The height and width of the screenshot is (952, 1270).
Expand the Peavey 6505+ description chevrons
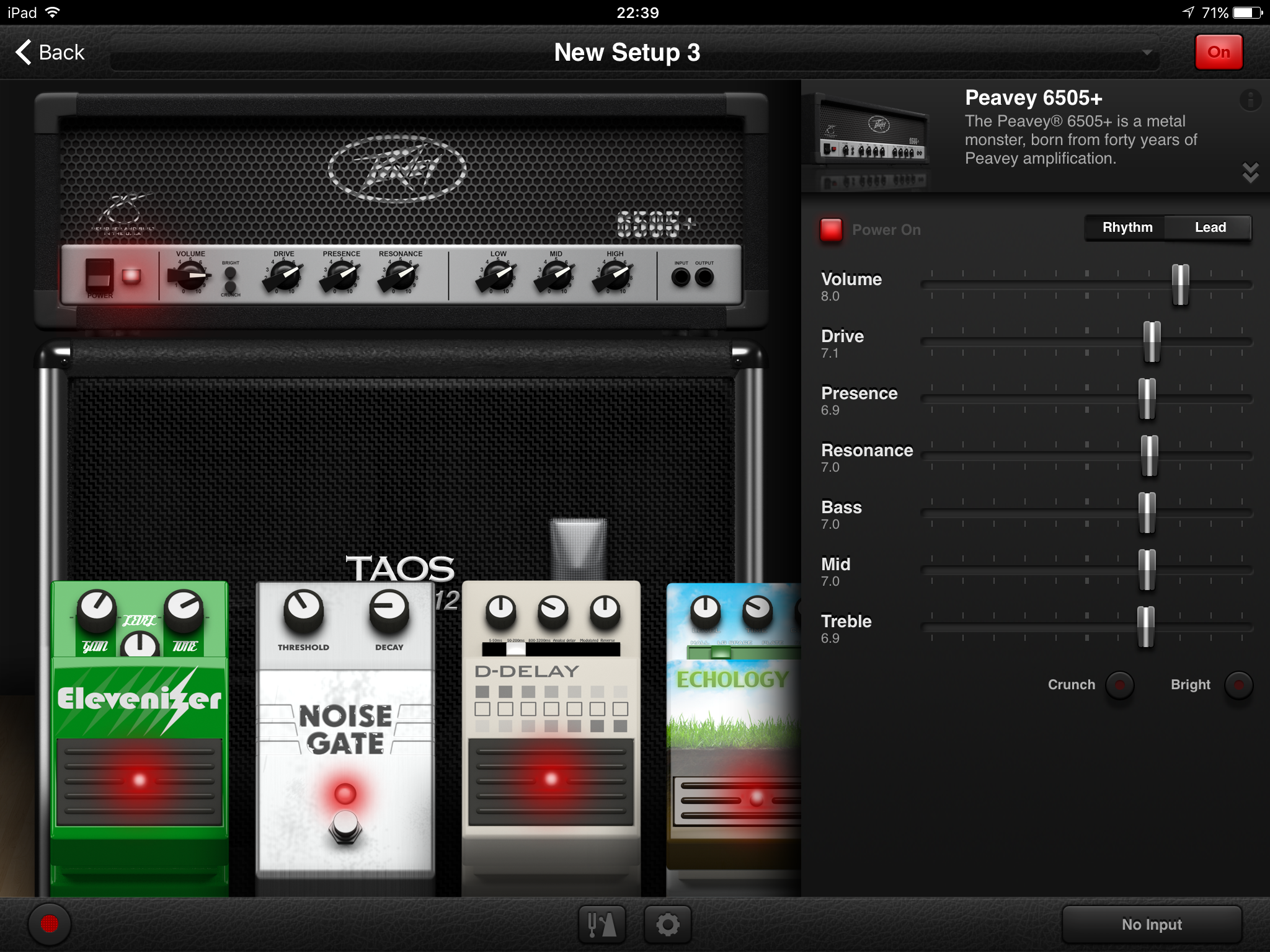pyautogui.click(x=1250, y=172)
